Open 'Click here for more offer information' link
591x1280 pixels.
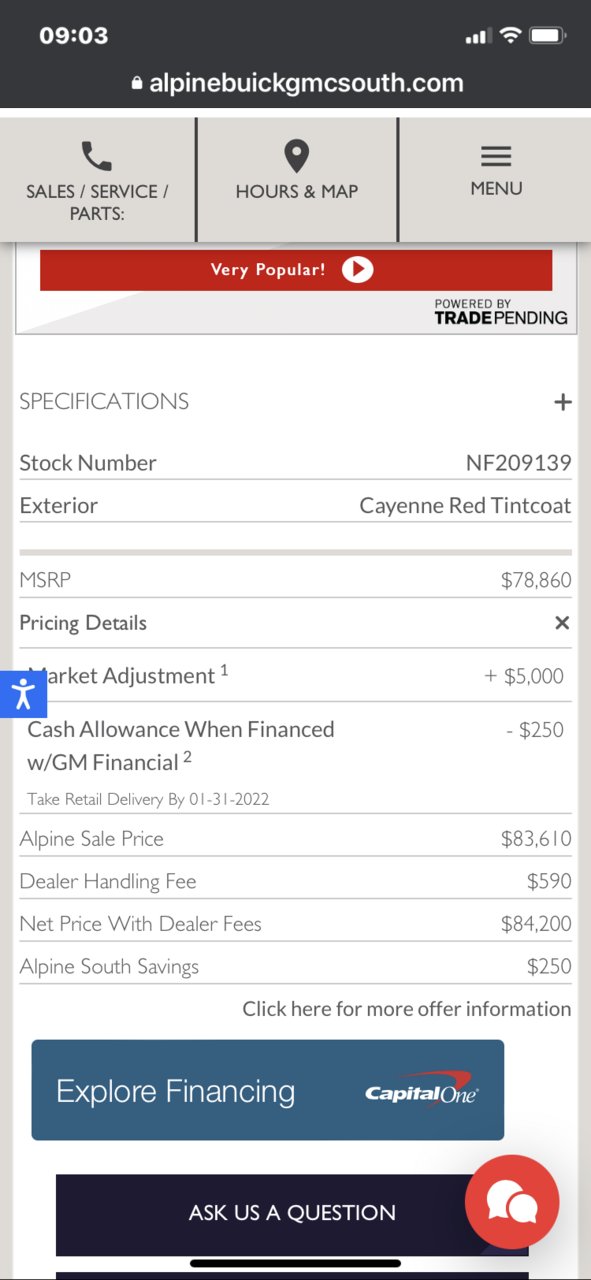point(407,1009)
